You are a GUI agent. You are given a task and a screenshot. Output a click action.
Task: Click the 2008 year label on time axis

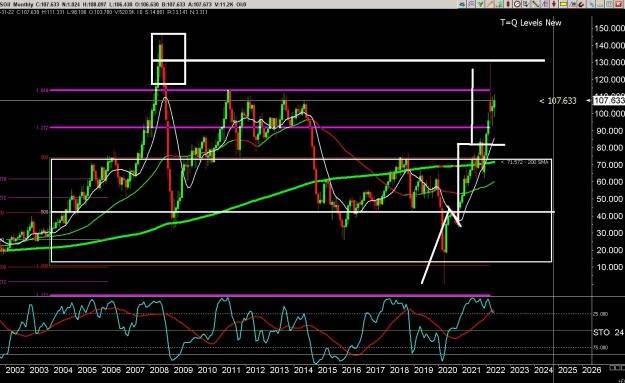coord(159,370)
